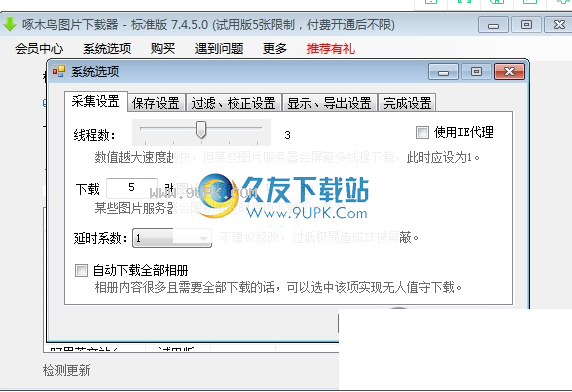Minimize the 啄木鸟图片下载器 main window
The image size is (572, 392).
(x=493, y=25)
